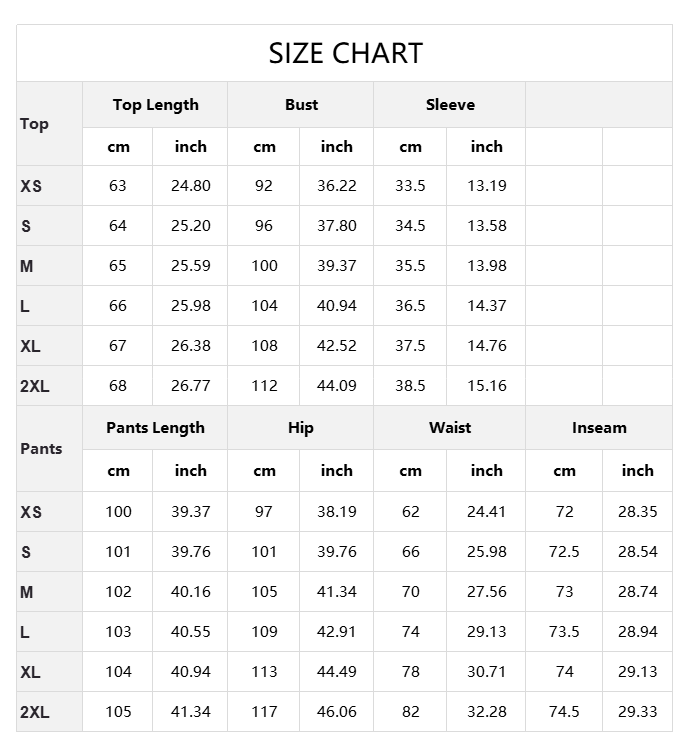The height and width of the screenshot is (748, 689).
Task: Click the Top section label
Action: pos(34,124)
